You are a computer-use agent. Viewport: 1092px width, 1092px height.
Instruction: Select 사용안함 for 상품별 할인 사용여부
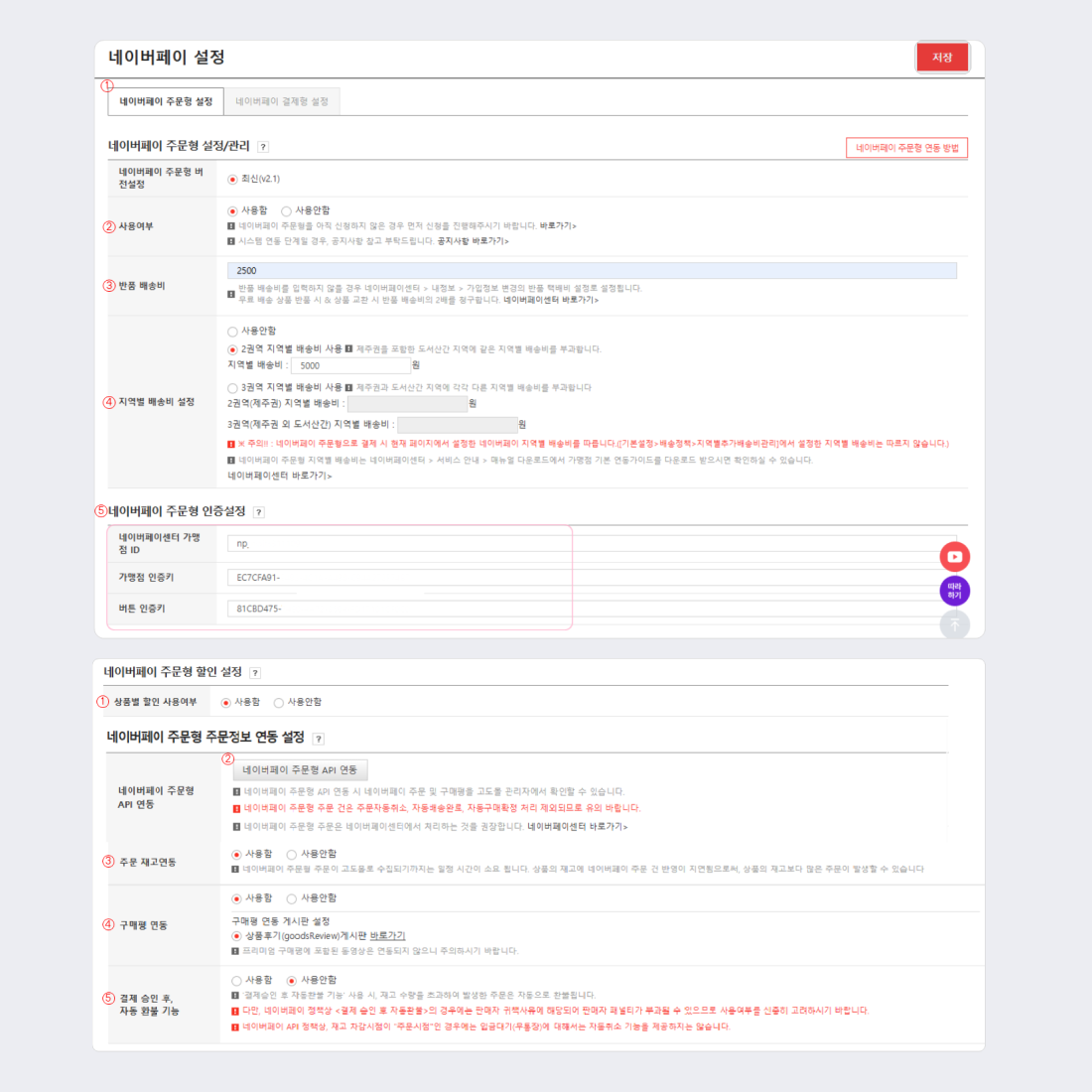[x=279, y=703]
